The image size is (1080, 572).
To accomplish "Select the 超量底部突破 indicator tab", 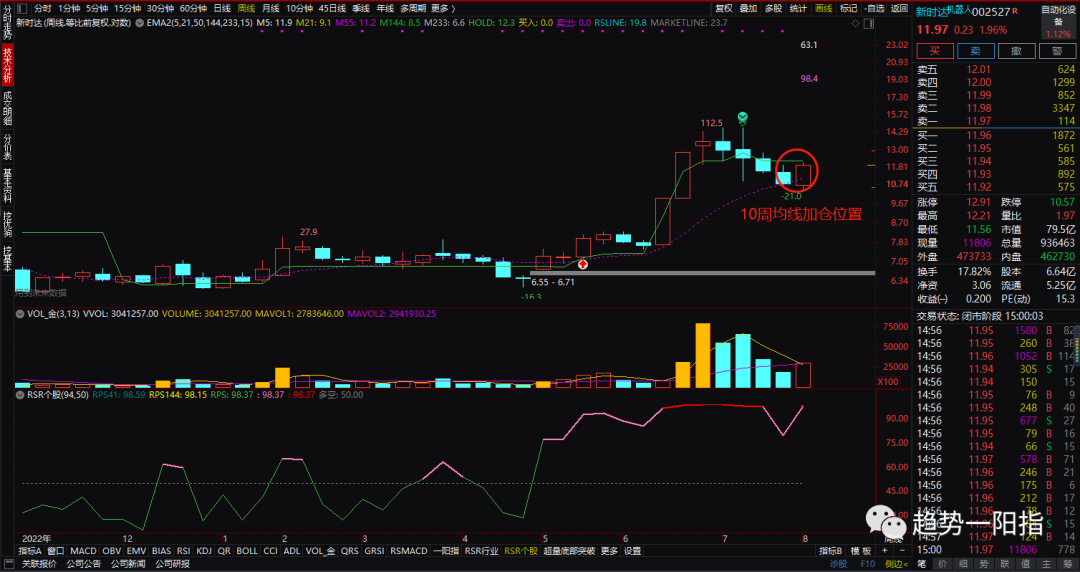I will tap(569, 551).
